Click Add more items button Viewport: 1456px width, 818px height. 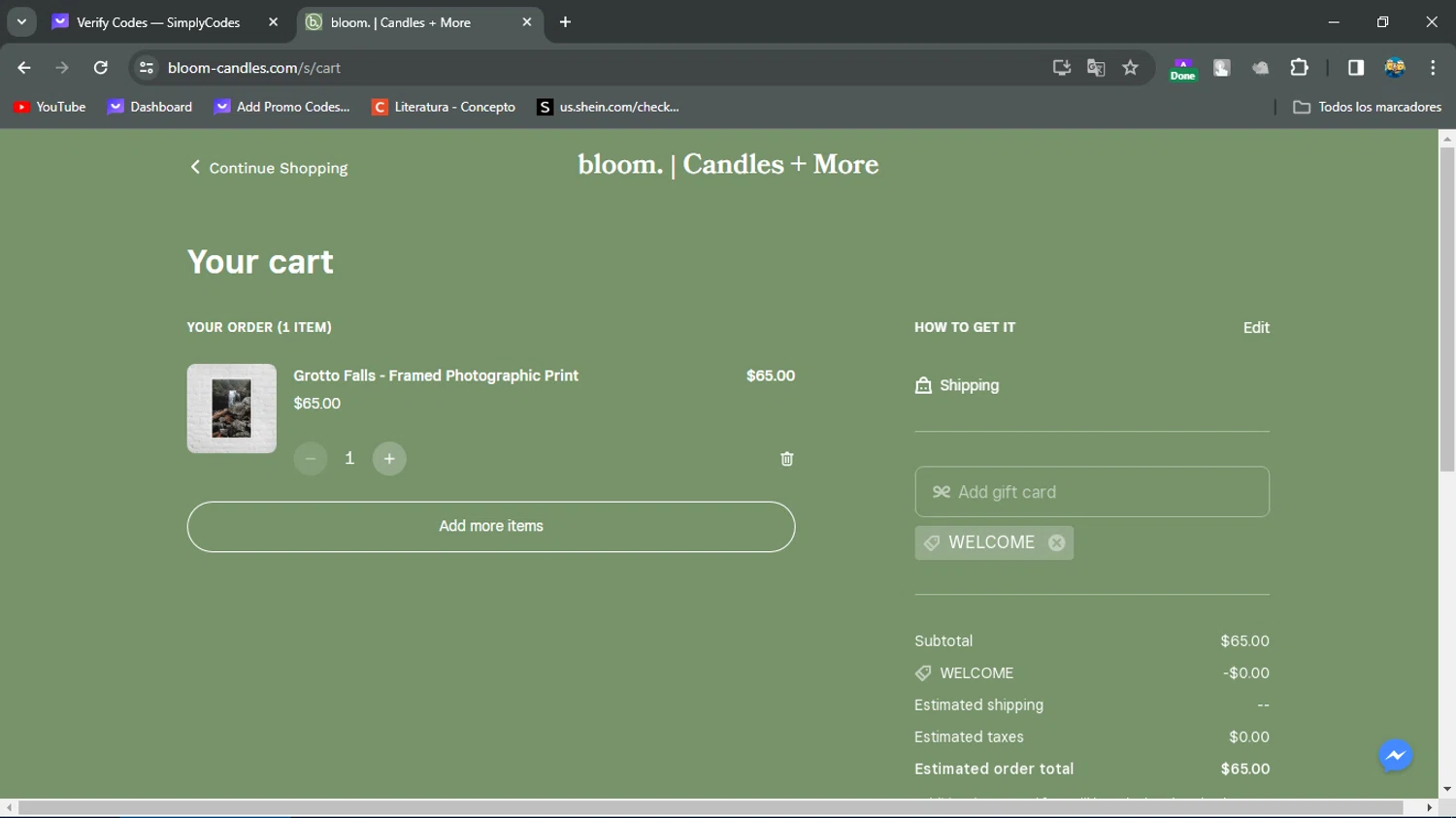coord(491,527)
